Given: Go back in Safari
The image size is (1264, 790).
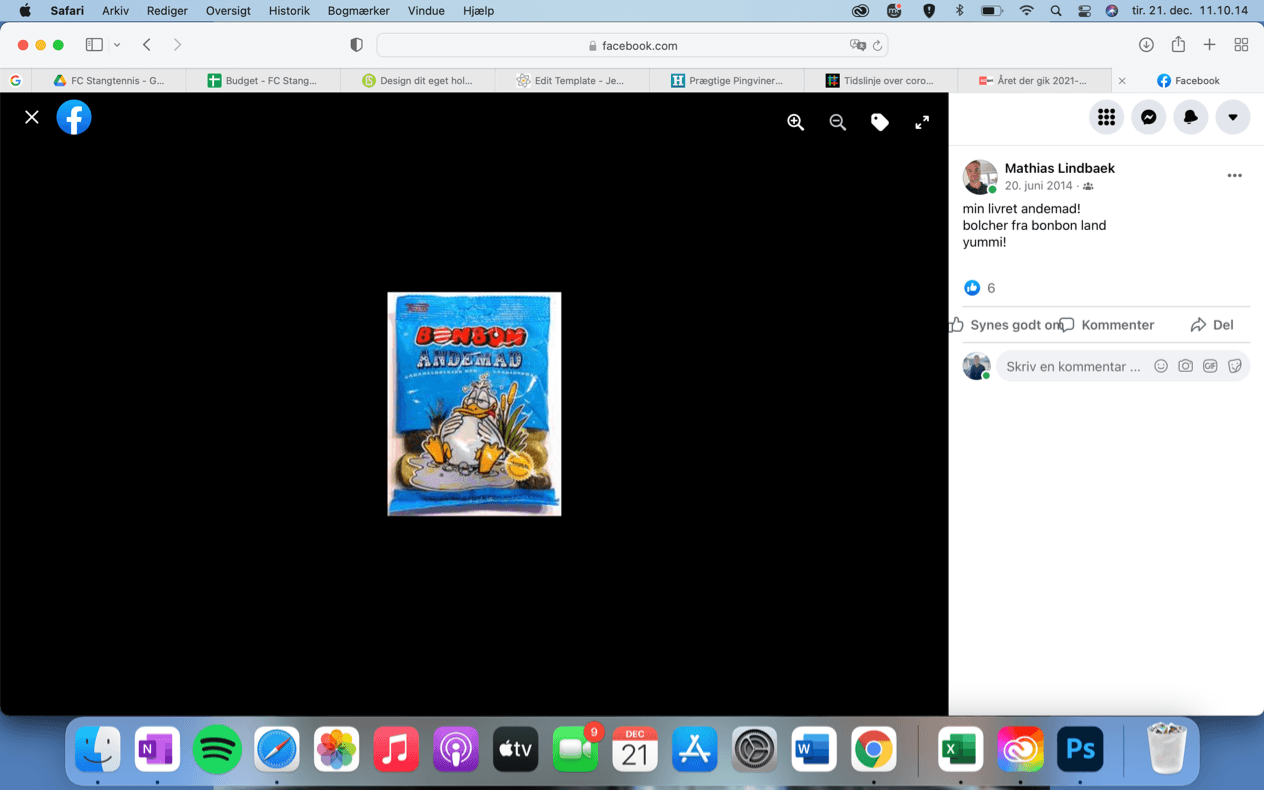Looking at the screenshot, I should [147, 45].
